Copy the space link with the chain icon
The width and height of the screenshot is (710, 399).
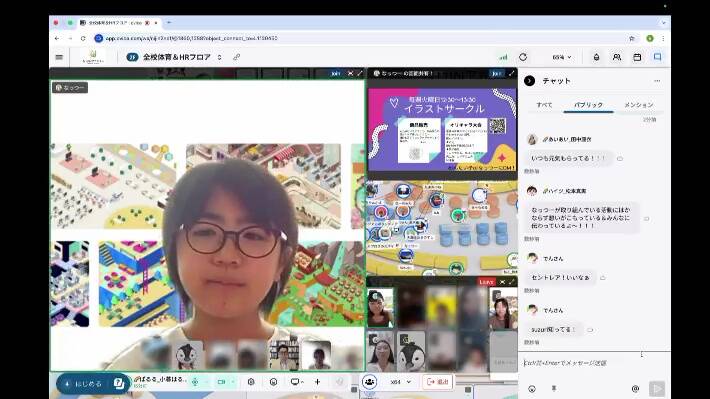click(x=236, y=57)
